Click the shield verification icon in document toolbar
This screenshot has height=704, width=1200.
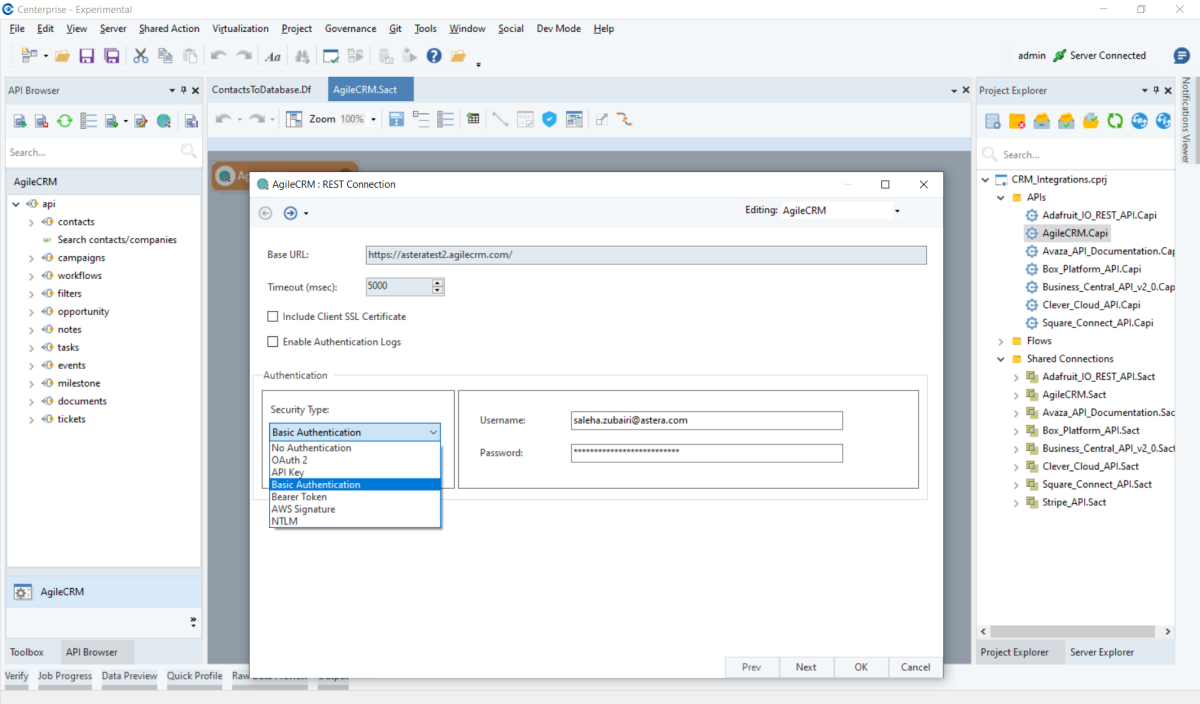[549, 118]
